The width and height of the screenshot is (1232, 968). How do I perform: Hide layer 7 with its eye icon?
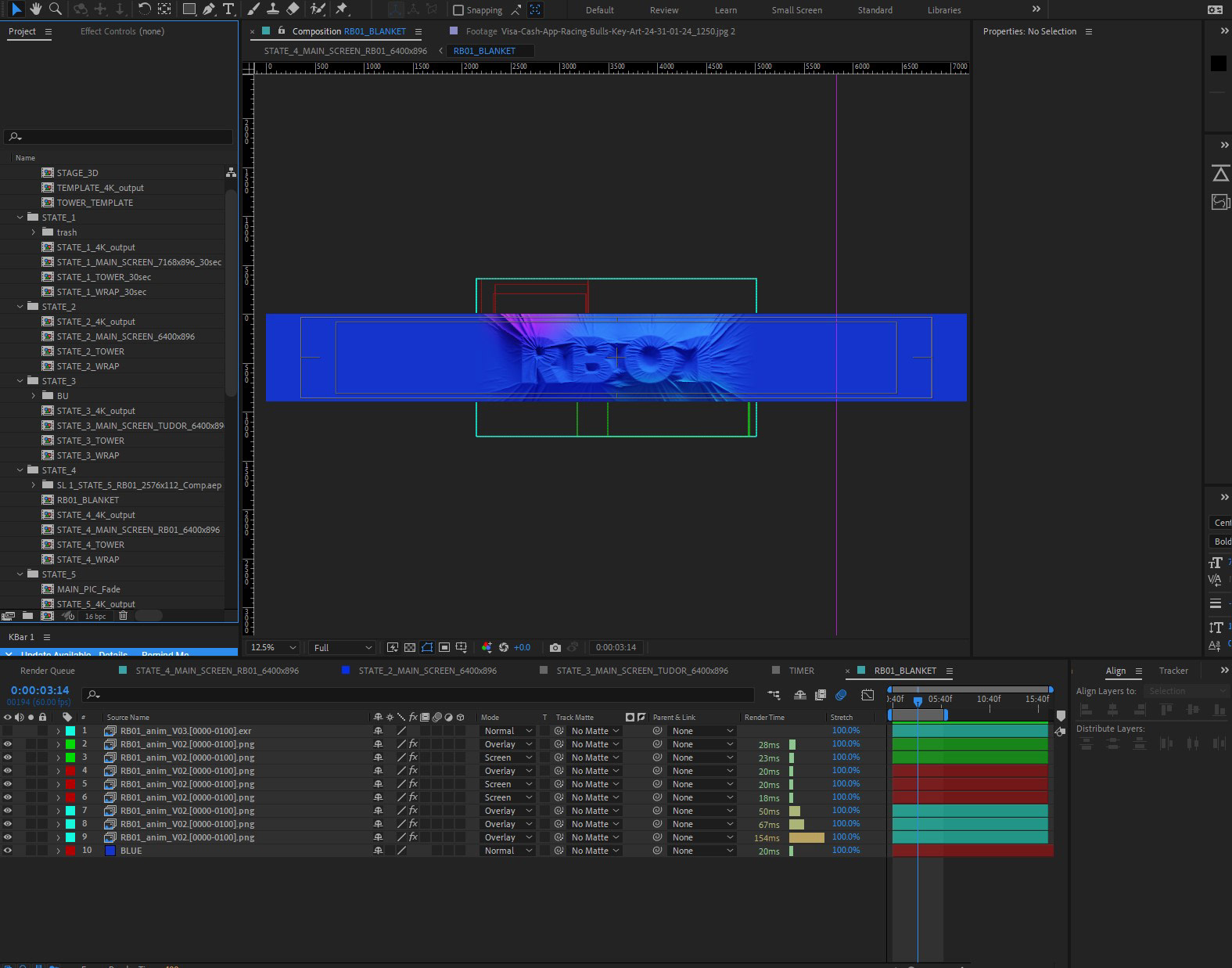pos(8,811)
